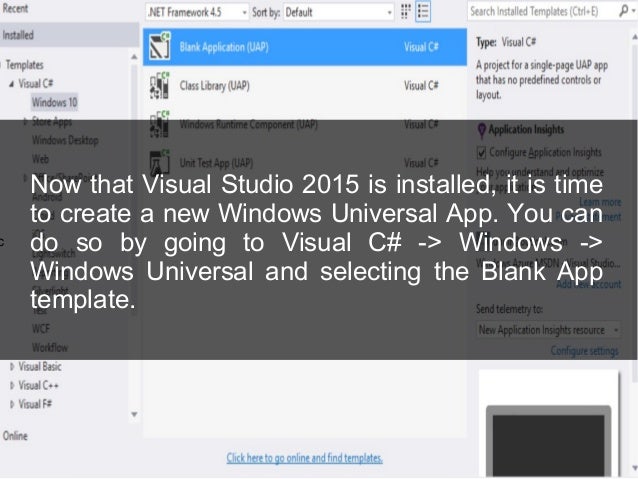Click the details pane scroll down arrow
This screenshot has height=479, width=638.
(x=634, y=468)
